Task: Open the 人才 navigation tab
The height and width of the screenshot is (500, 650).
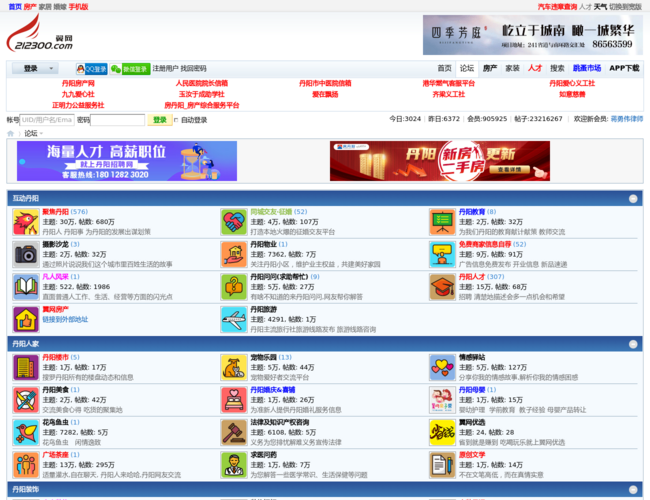Action: click(535, 68)
